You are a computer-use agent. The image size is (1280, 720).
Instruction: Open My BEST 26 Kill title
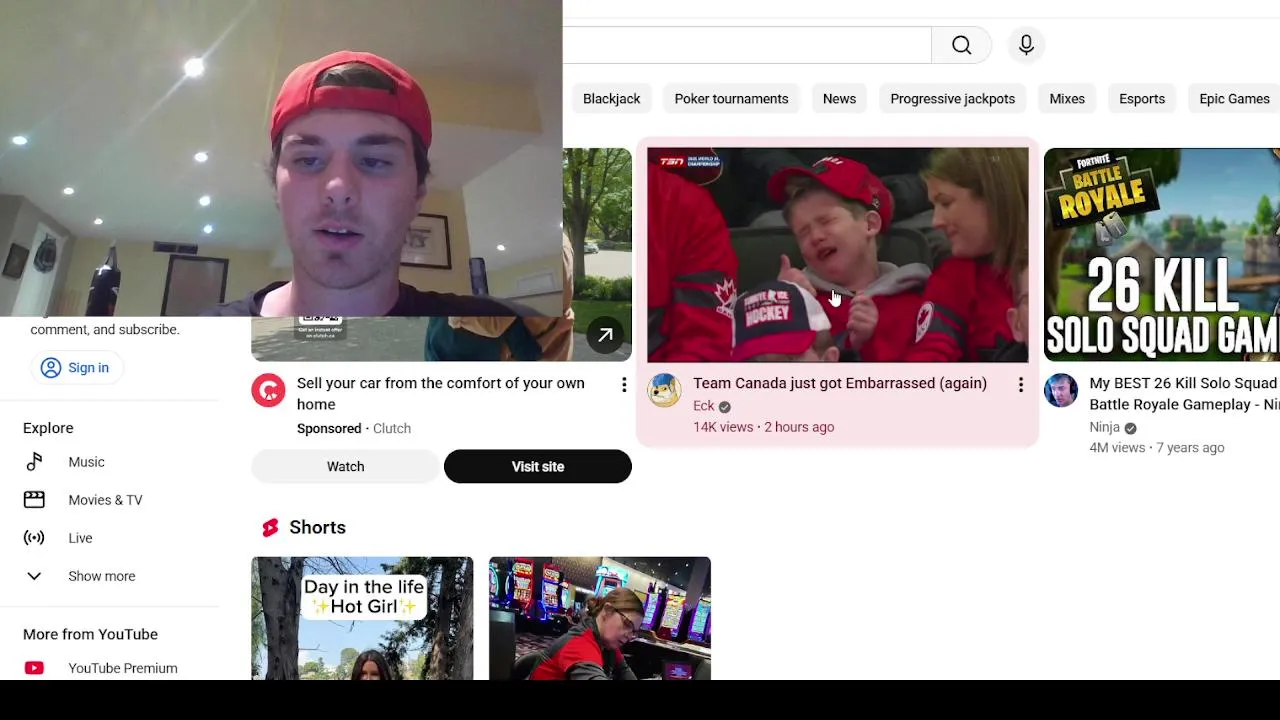pyautogui.click(x=1184, y=394)
